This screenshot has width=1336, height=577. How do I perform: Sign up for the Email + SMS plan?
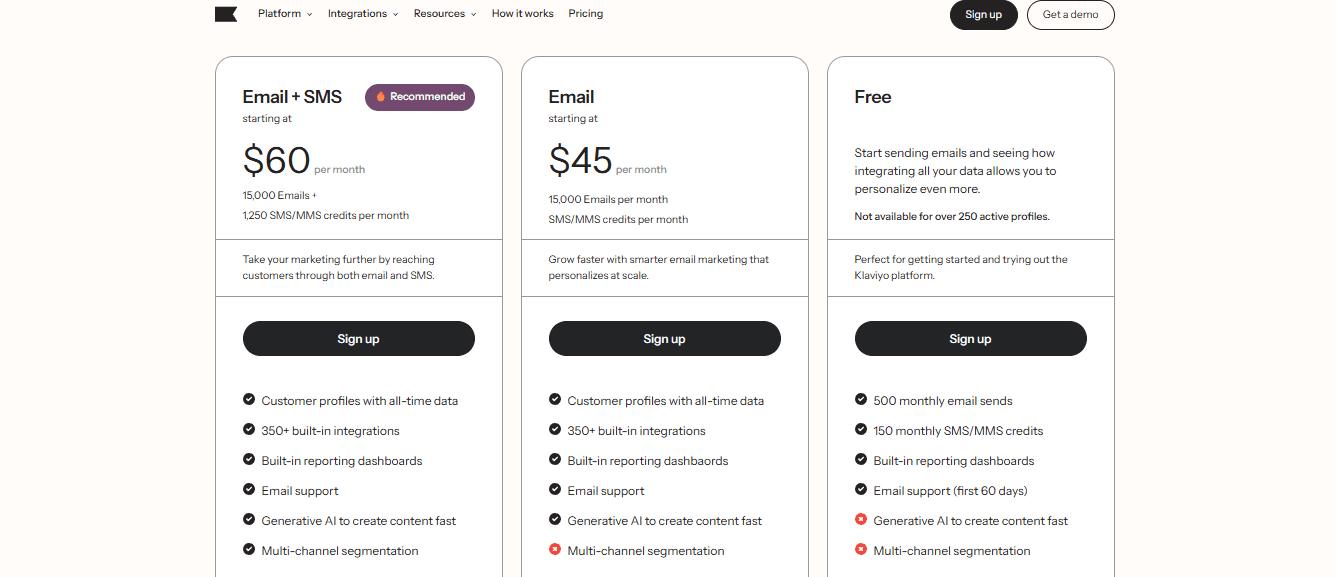click(x=359, y=338)
